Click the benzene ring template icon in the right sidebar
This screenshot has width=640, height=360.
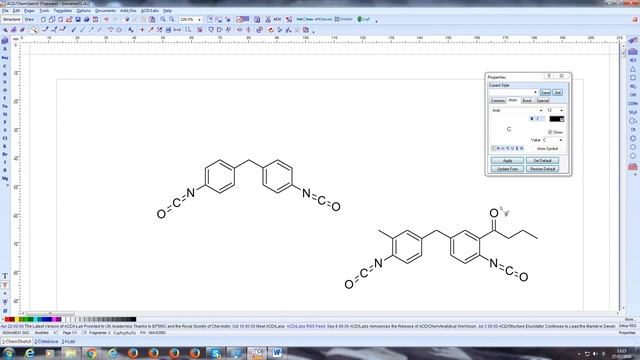click(633, 138)
